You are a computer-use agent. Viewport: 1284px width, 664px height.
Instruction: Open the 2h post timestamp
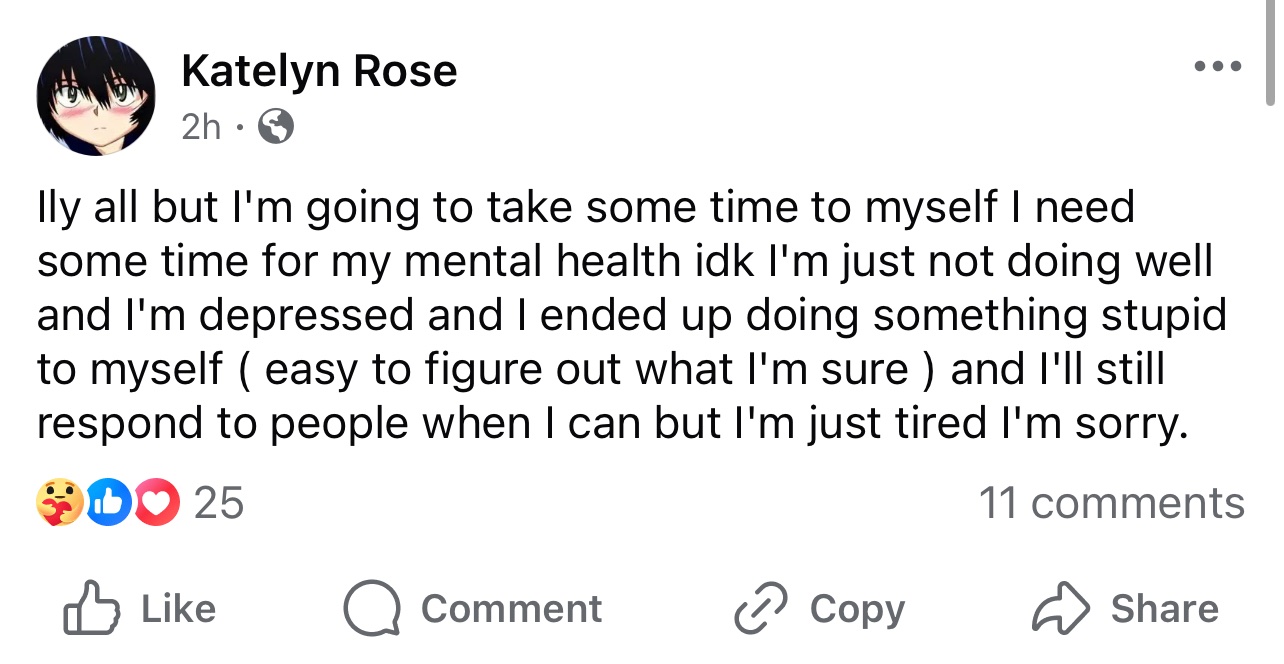[x=202, y=126]
